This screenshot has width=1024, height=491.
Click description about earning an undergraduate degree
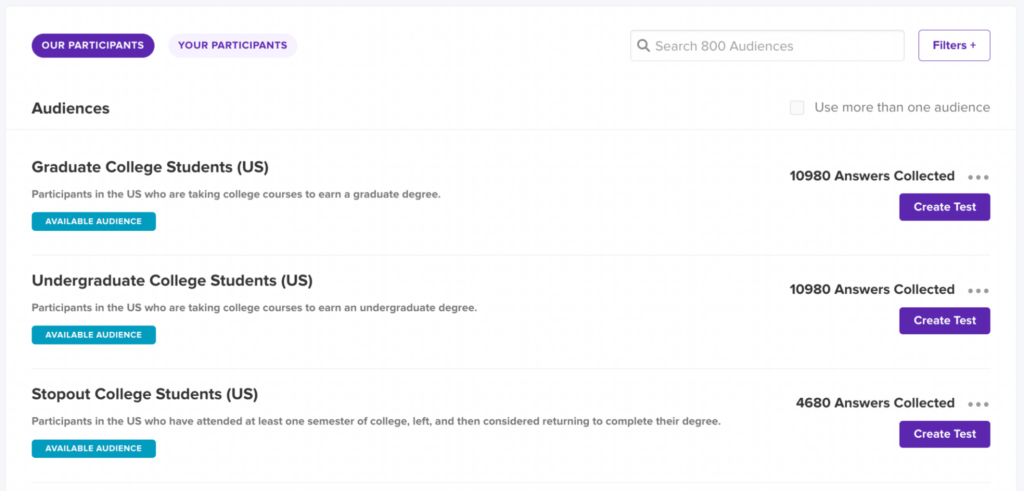click(x=255, y=308)
